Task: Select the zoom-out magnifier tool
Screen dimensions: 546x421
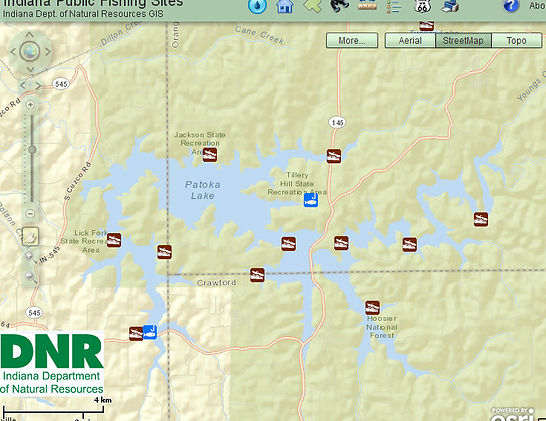Action: (x=30, y=276)
